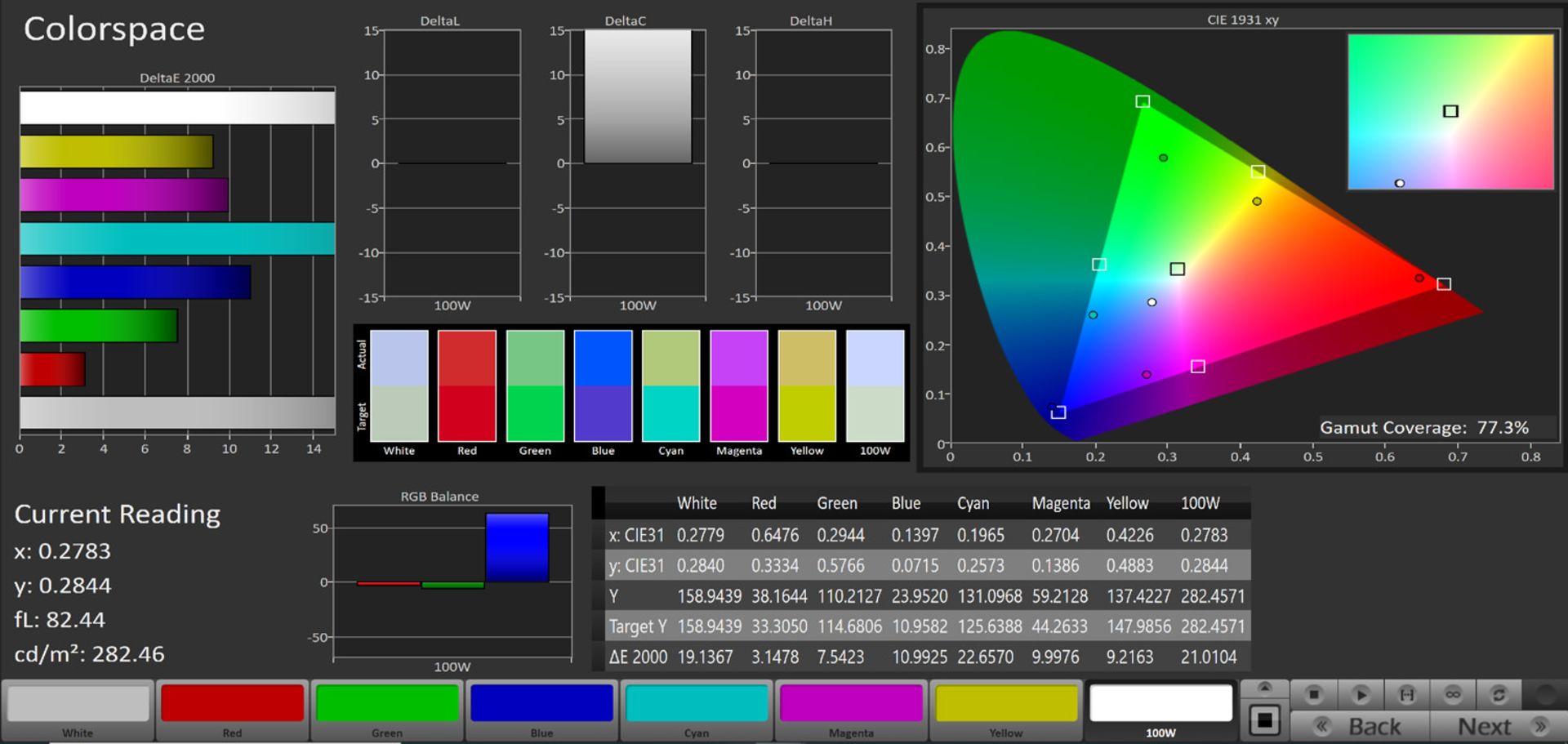Image resolution: width=1568 pixels, height=744 pixels.
Task: Click the round indicator beside the refresh icon
Action: point(1545,694)
